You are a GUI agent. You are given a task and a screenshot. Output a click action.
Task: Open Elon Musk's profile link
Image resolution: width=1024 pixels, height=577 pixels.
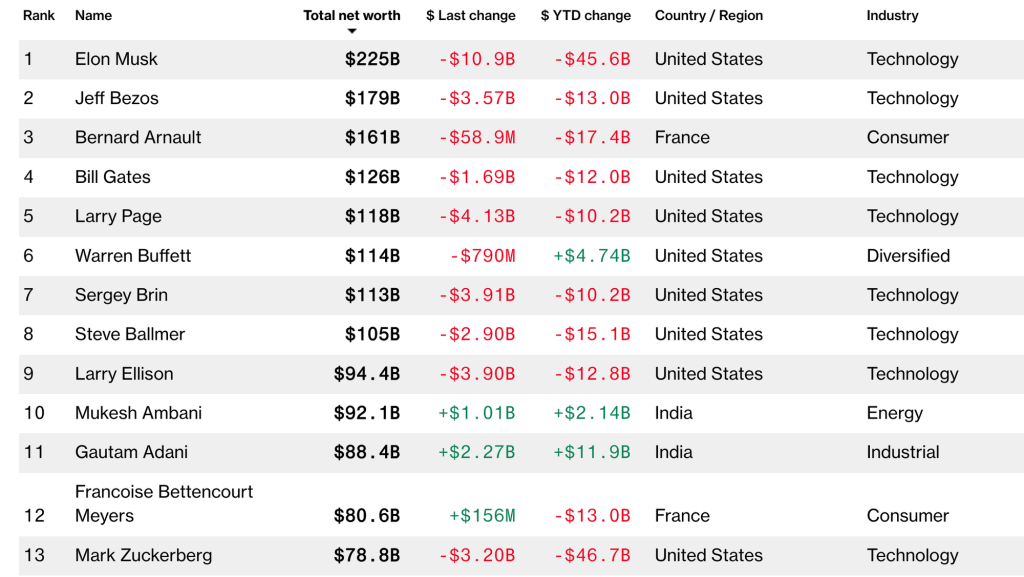click(x=116, y=59)
